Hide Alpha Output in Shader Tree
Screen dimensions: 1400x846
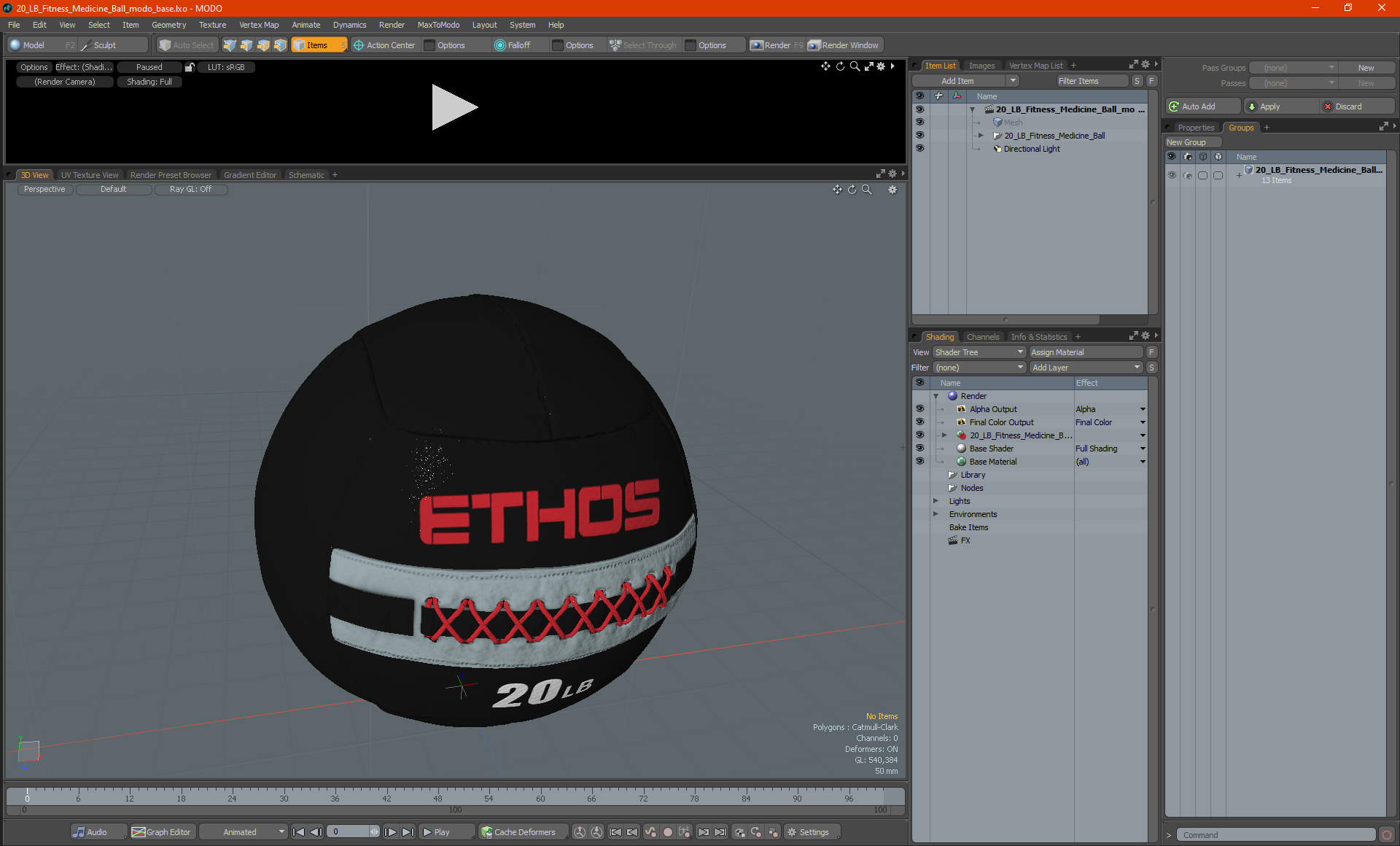click(x=919, y=409)
